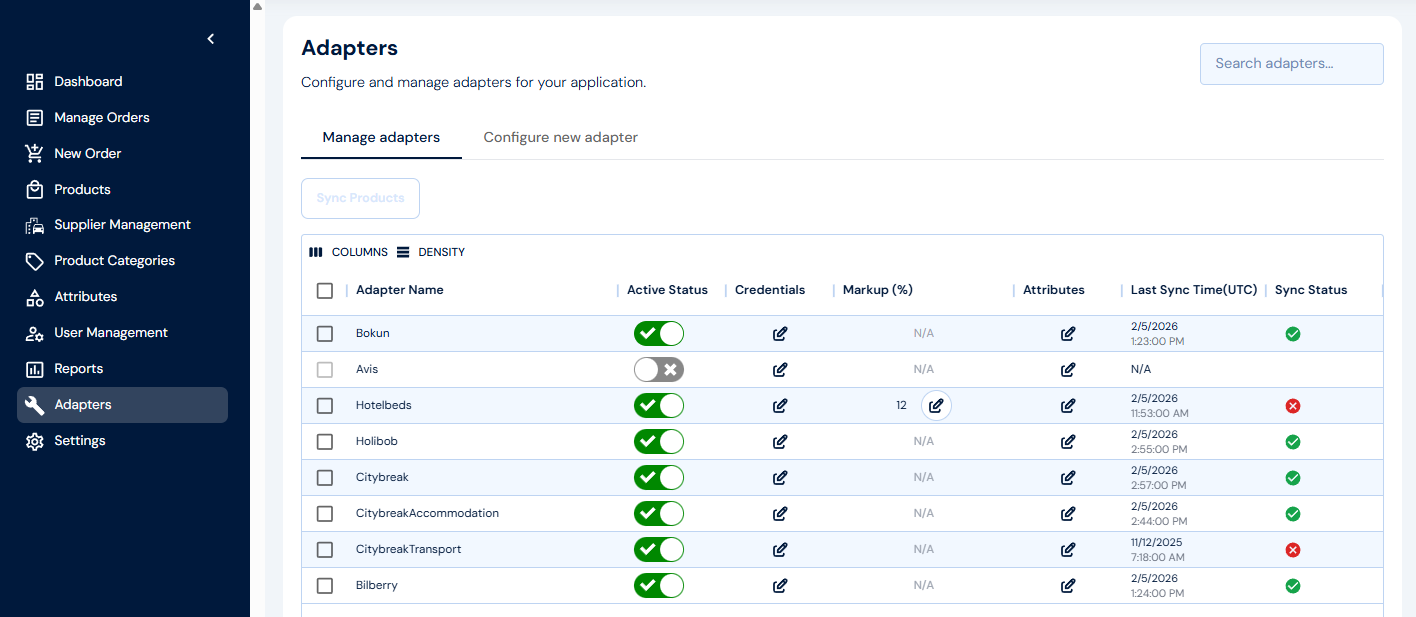Open attributes editor for CitybreakTransport
The height and width of the screenshot is (617, 1416).
[x=1068, y=550]
